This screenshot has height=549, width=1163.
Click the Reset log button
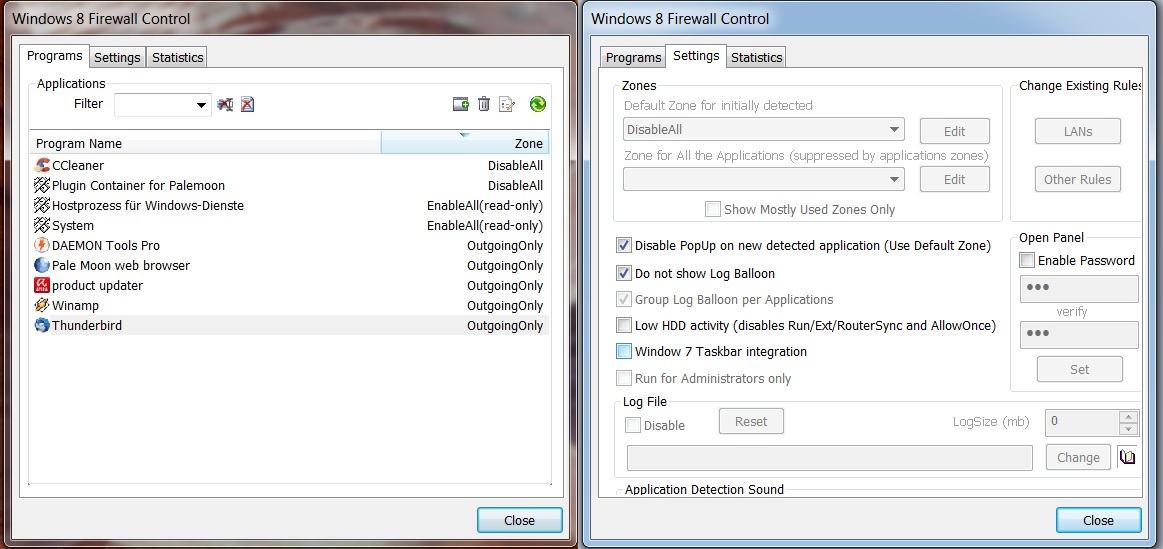pyautogui.click(x=751, y=421)
